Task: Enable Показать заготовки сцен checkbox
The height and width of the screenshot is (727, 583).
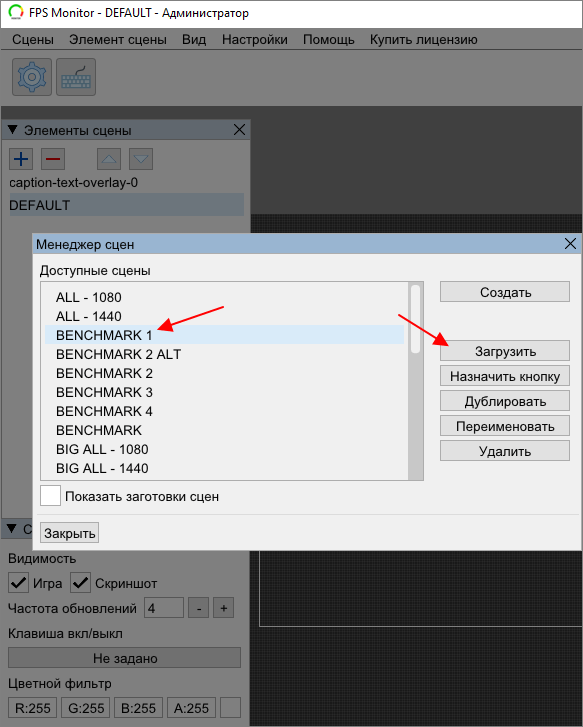Action: tap(51, 496)
